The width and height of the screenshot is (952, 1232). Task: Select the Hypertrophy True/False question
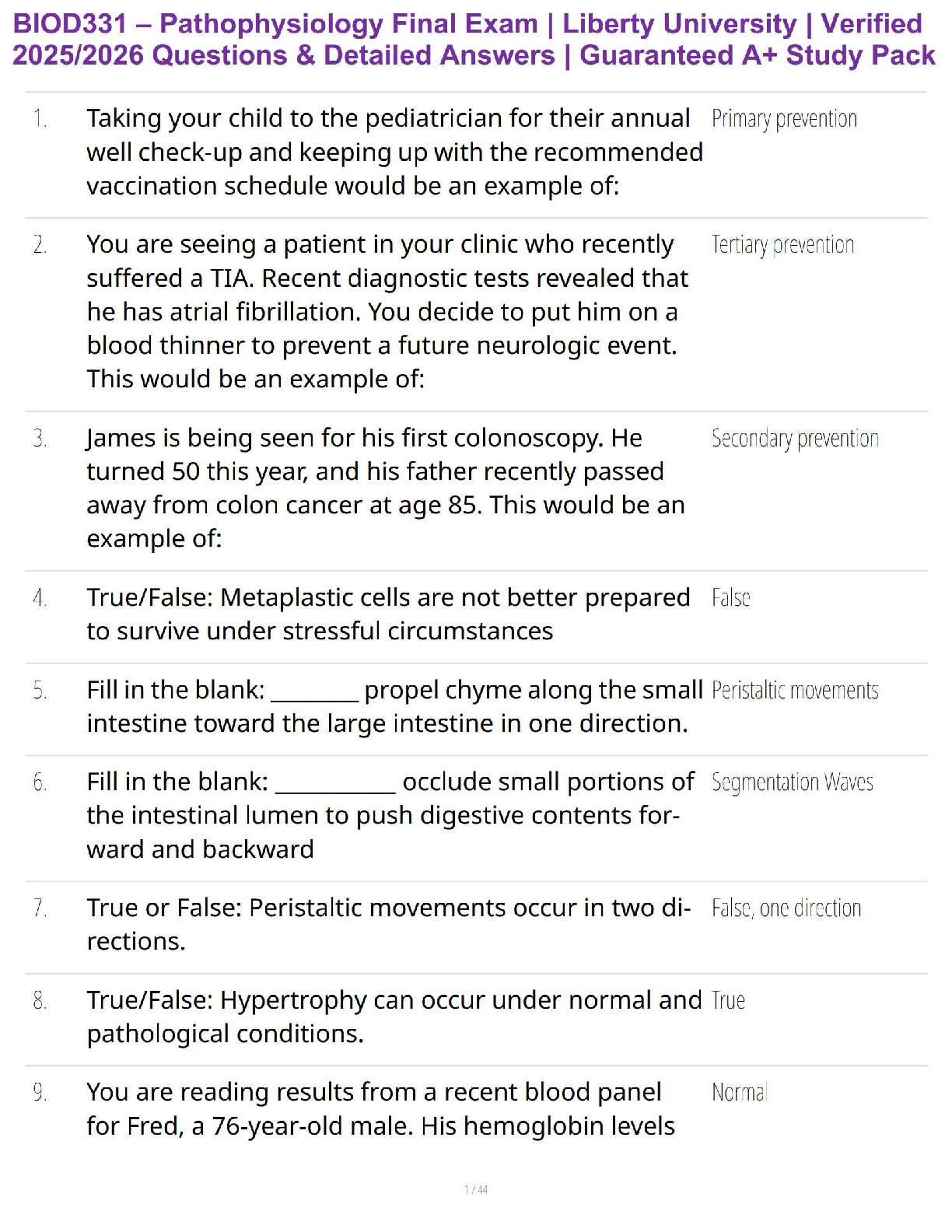[x=394, y=1017]
